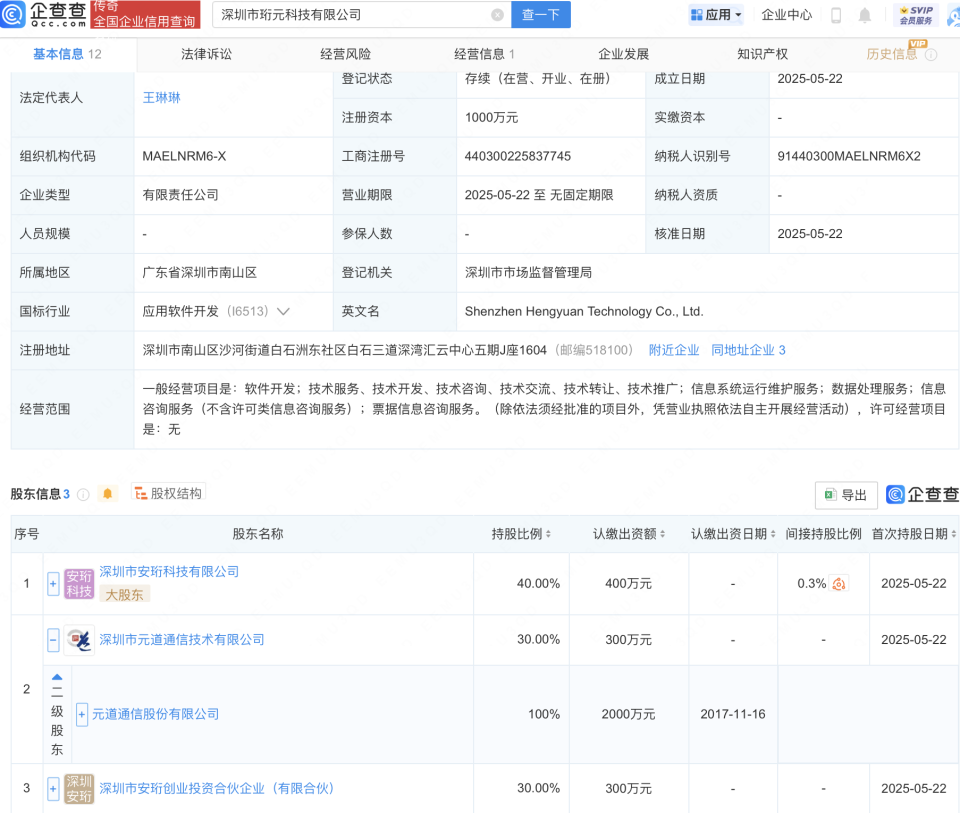Expand 元道通信股份有限公司 sub-shareholder

coord(81,714)
